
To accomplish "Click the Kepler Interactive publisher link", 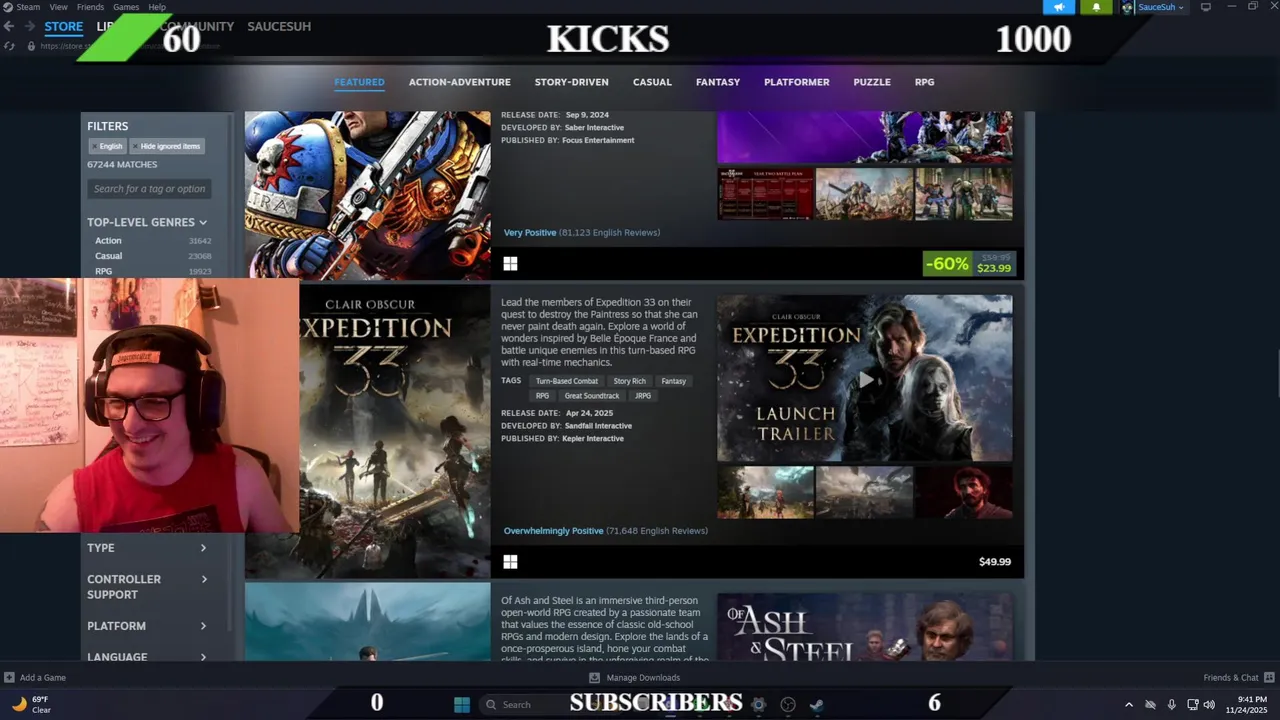I will (592, 439).
